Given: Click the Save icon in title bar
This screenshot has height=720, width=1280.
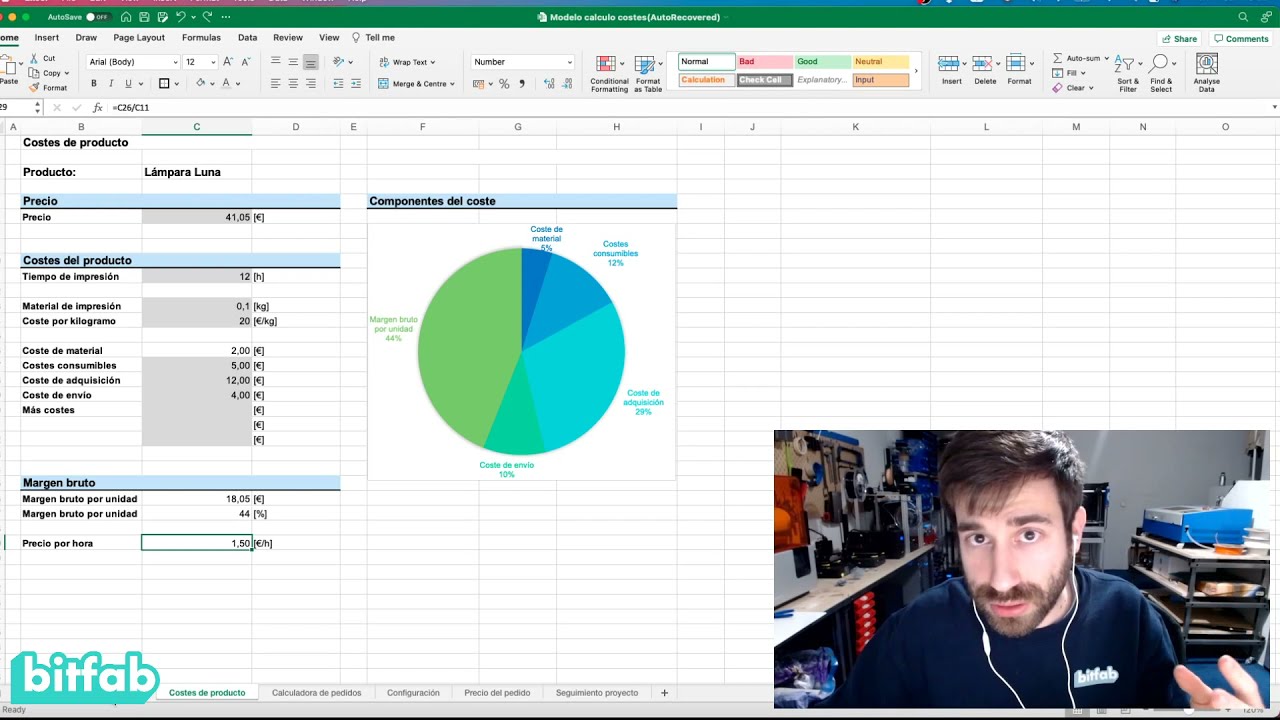Looking at the screenshot, I should 144,17.
